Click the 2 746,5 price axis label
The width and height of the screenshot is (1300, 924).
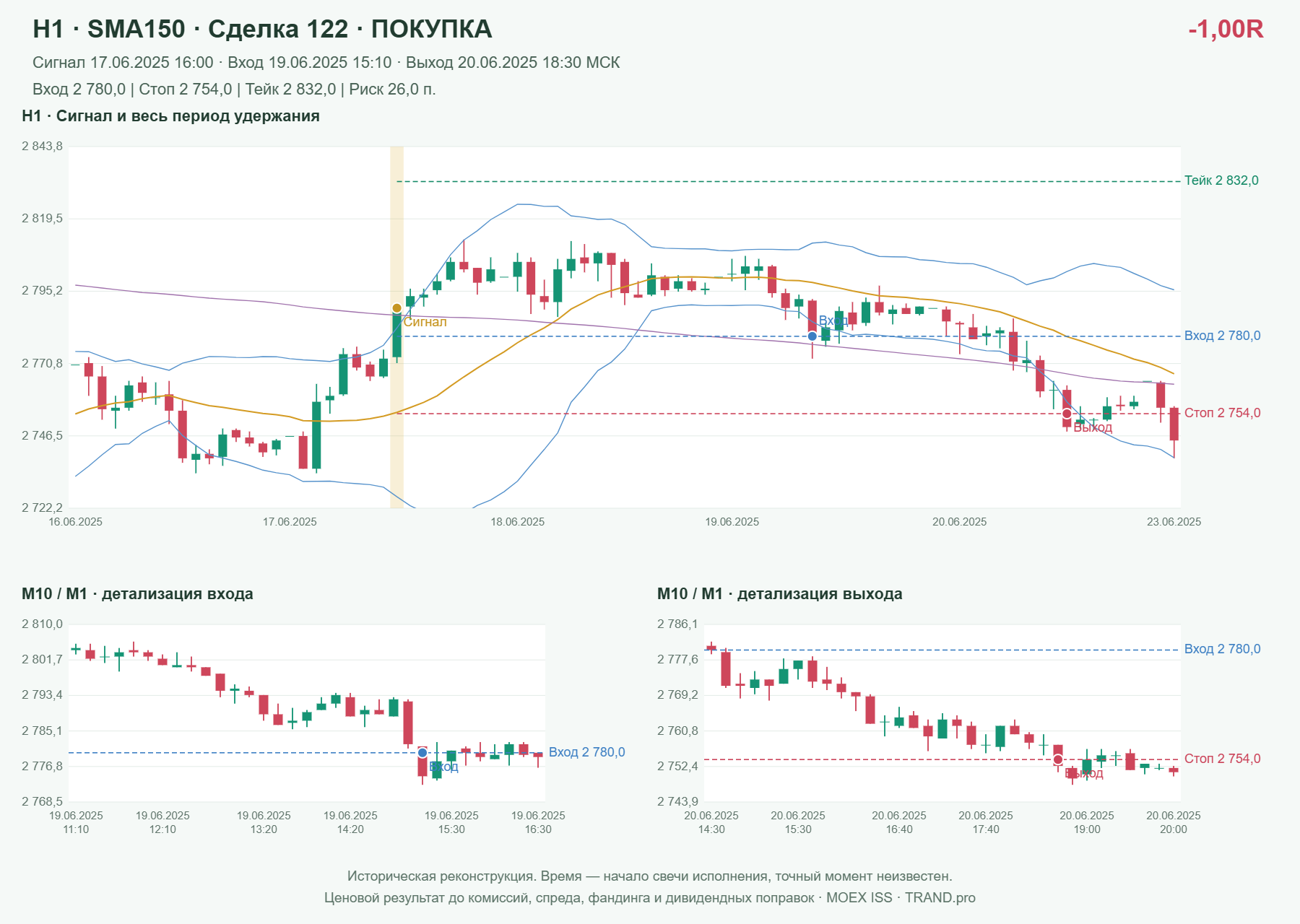pyautogui.click(x=42, y=436)
